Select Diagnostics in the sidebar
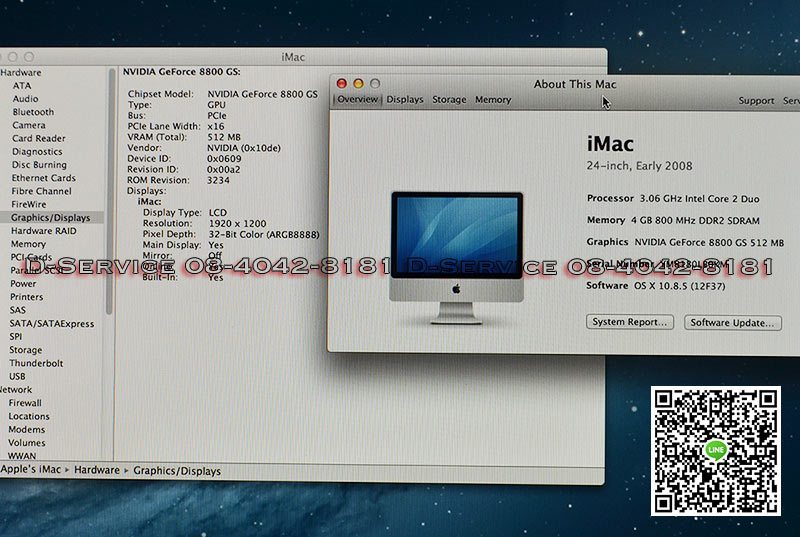 point(37,151)
